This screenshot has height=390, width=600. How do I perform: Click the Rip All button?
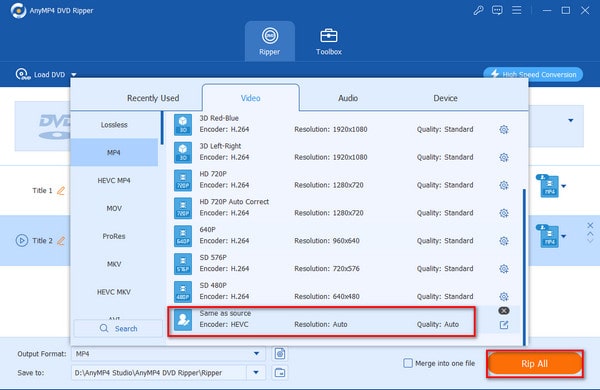pos(535,364)
